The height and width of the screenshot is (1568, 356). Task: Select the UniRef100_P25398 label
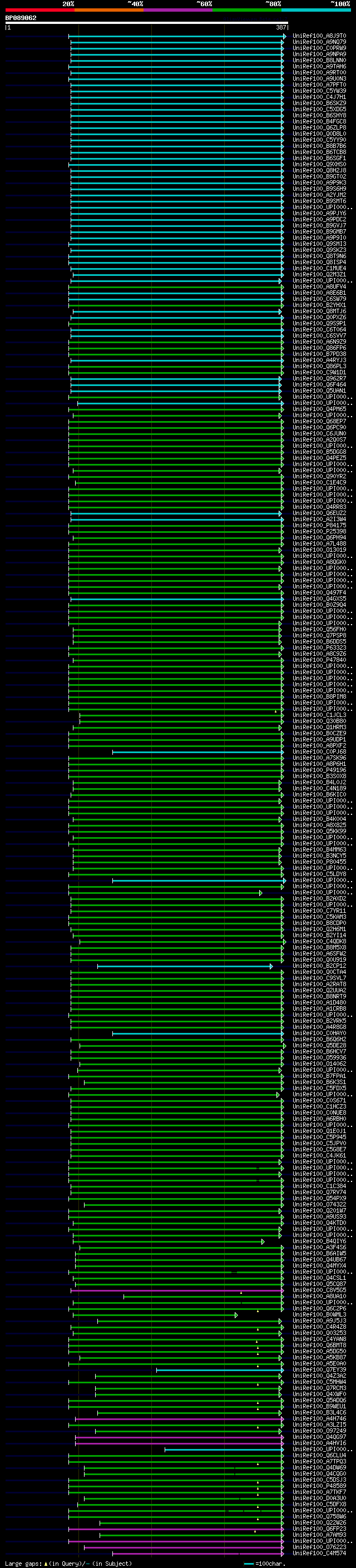pyautogui.click(x=319, y=531)
